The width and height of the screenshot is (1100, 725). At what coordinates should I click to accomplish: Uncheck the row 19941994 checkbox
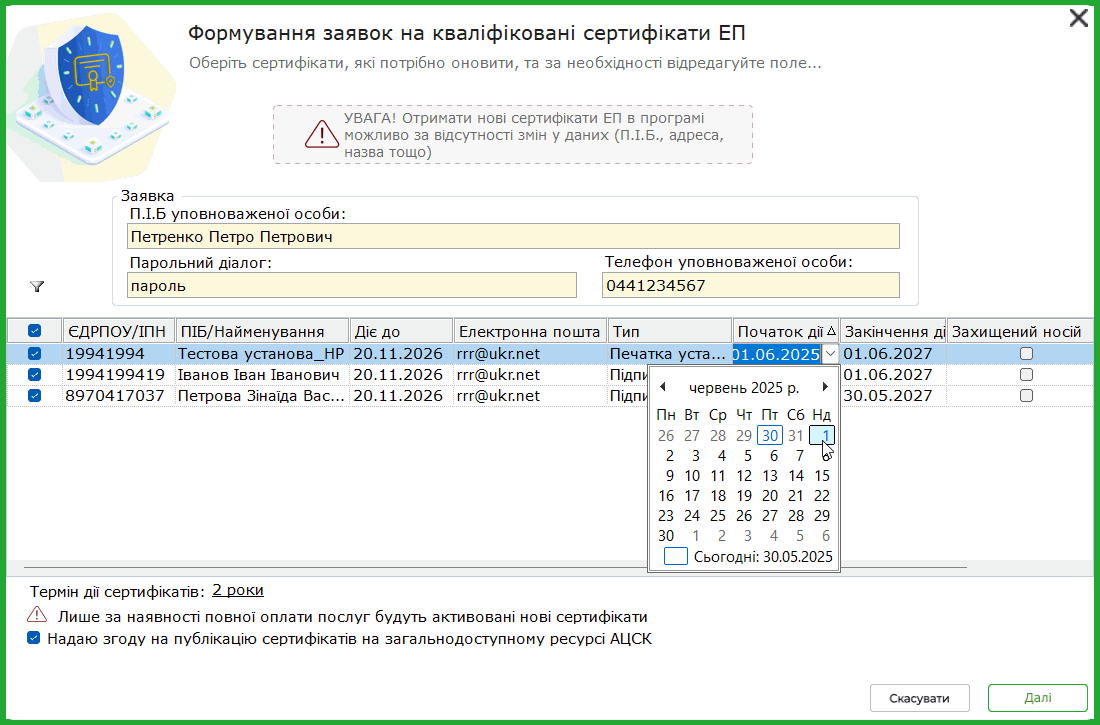pos(34,354)
